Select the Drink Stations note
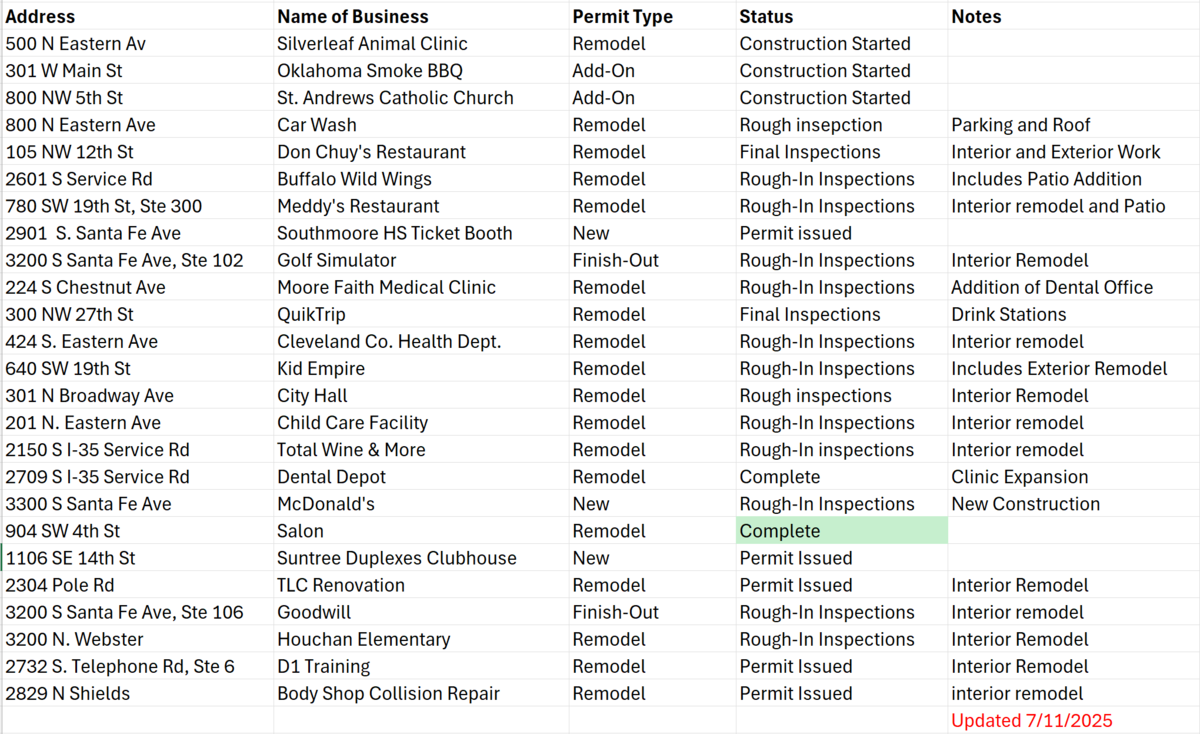 click(1074, 314)
